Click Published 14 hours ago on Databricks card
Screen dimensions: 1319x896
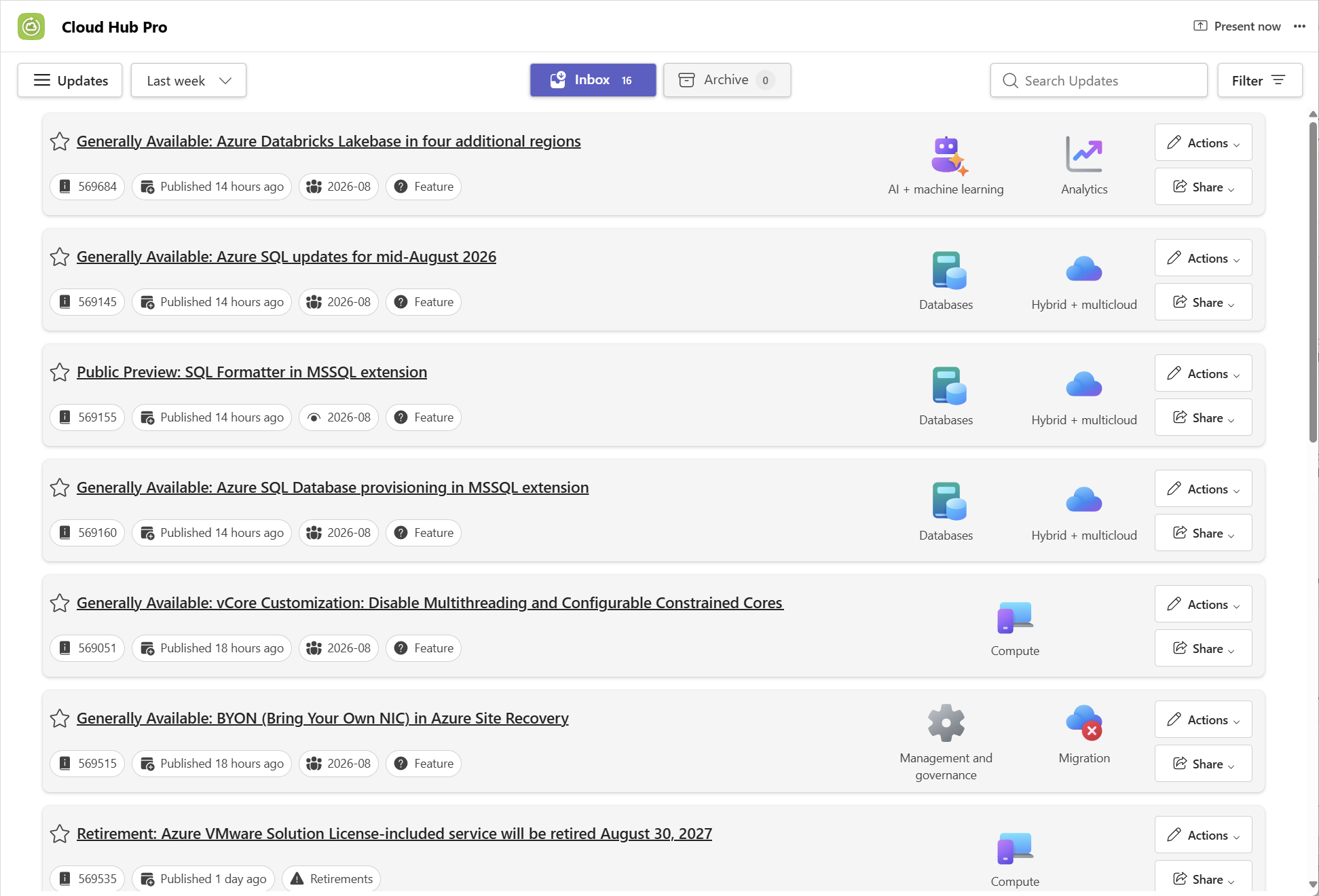coord(212,187)
